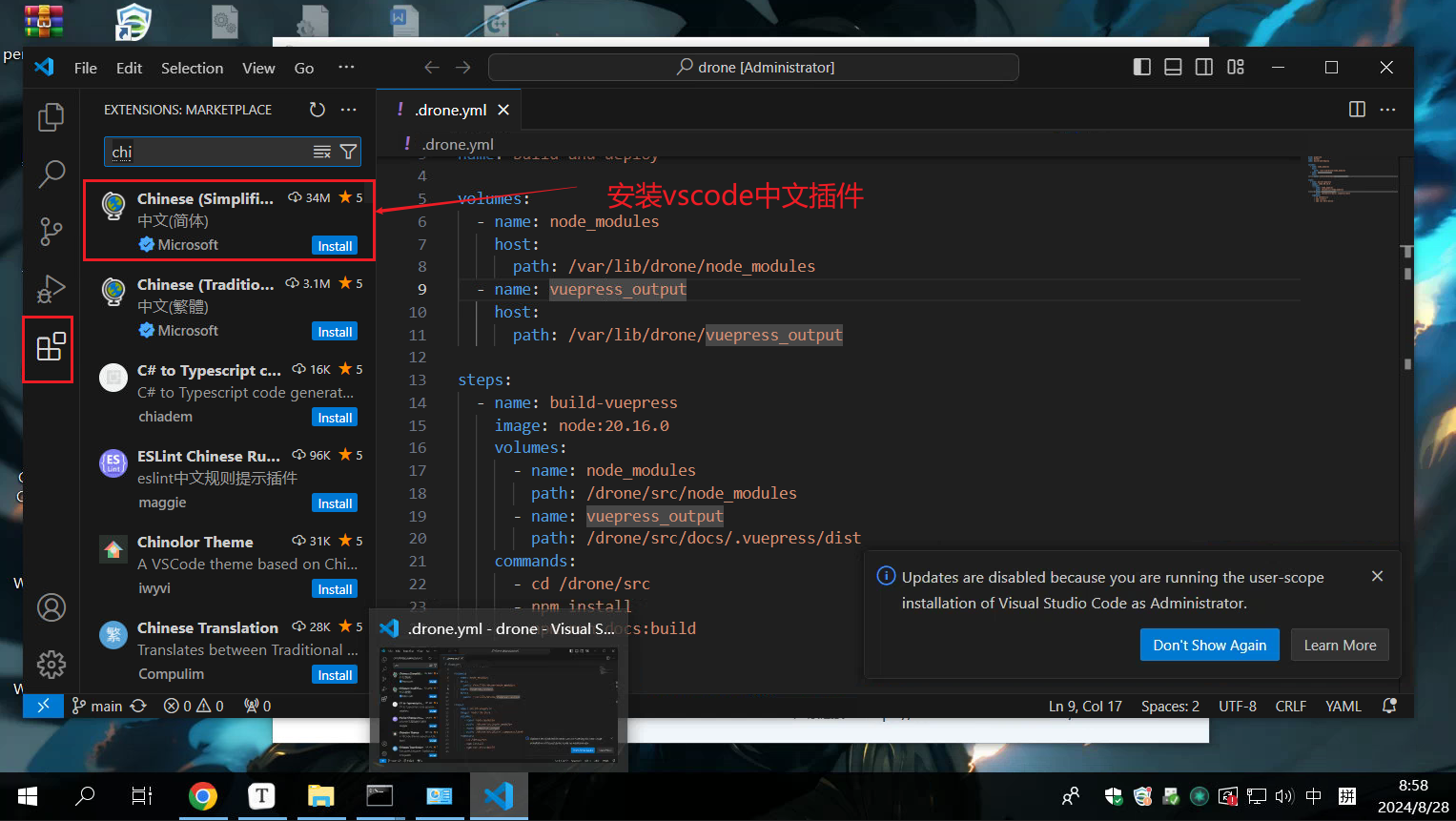Dismiss the updates disabled notification
The image size is (1456, 821).
[x=1377, y=576]
